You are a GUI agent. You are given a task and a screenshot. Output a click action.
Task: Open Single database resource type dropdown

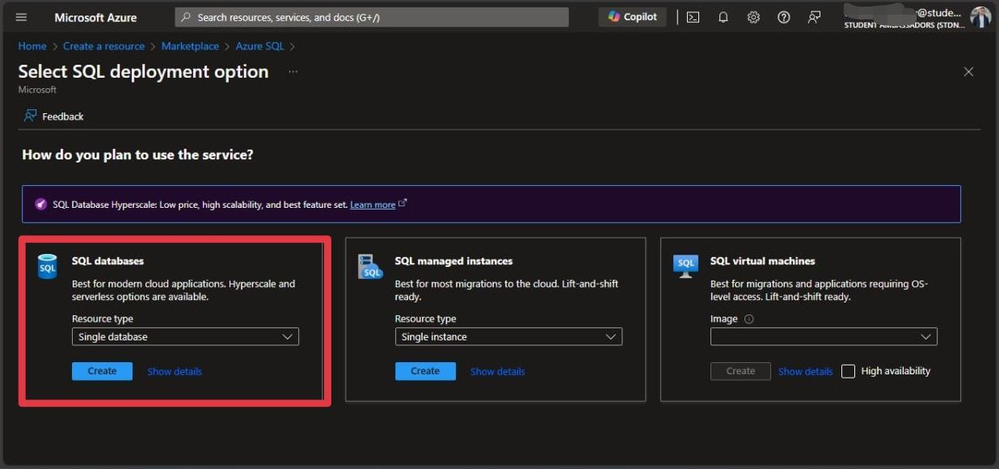pos(185,336)
